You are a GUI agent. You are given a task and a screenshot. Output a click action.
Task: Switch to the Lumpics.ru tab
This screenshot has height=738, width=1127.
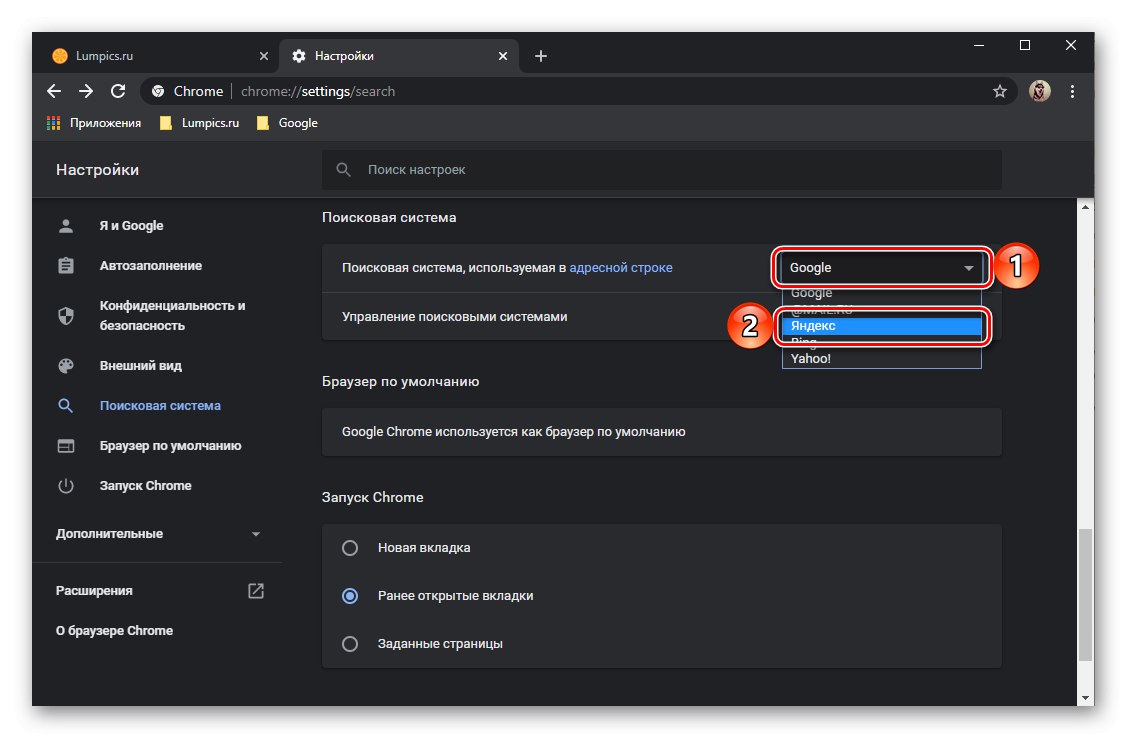tap(150, 56)
